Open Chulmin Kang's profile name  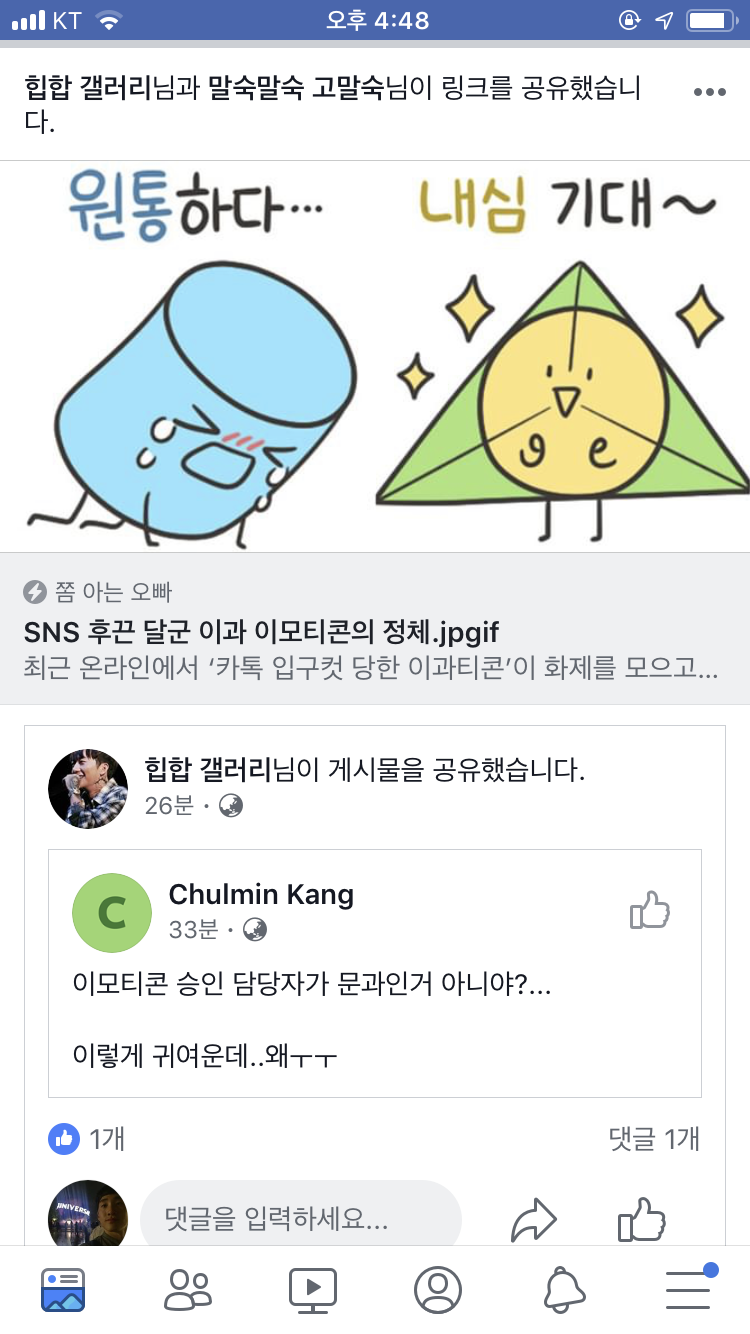coord(261,893)
